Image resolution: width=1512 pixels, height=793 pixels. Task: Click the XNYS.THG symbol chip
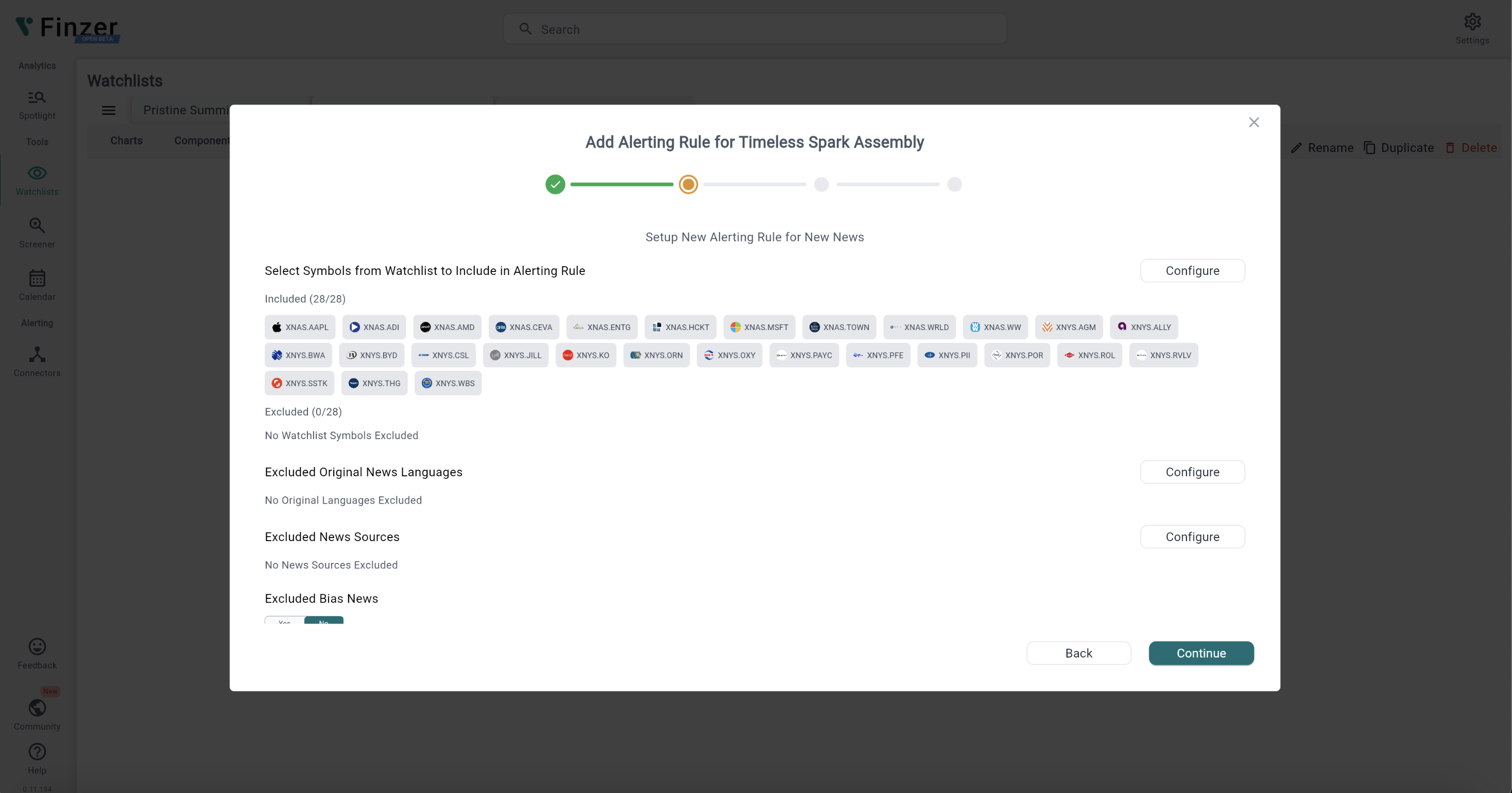click(x=374, y=383)
